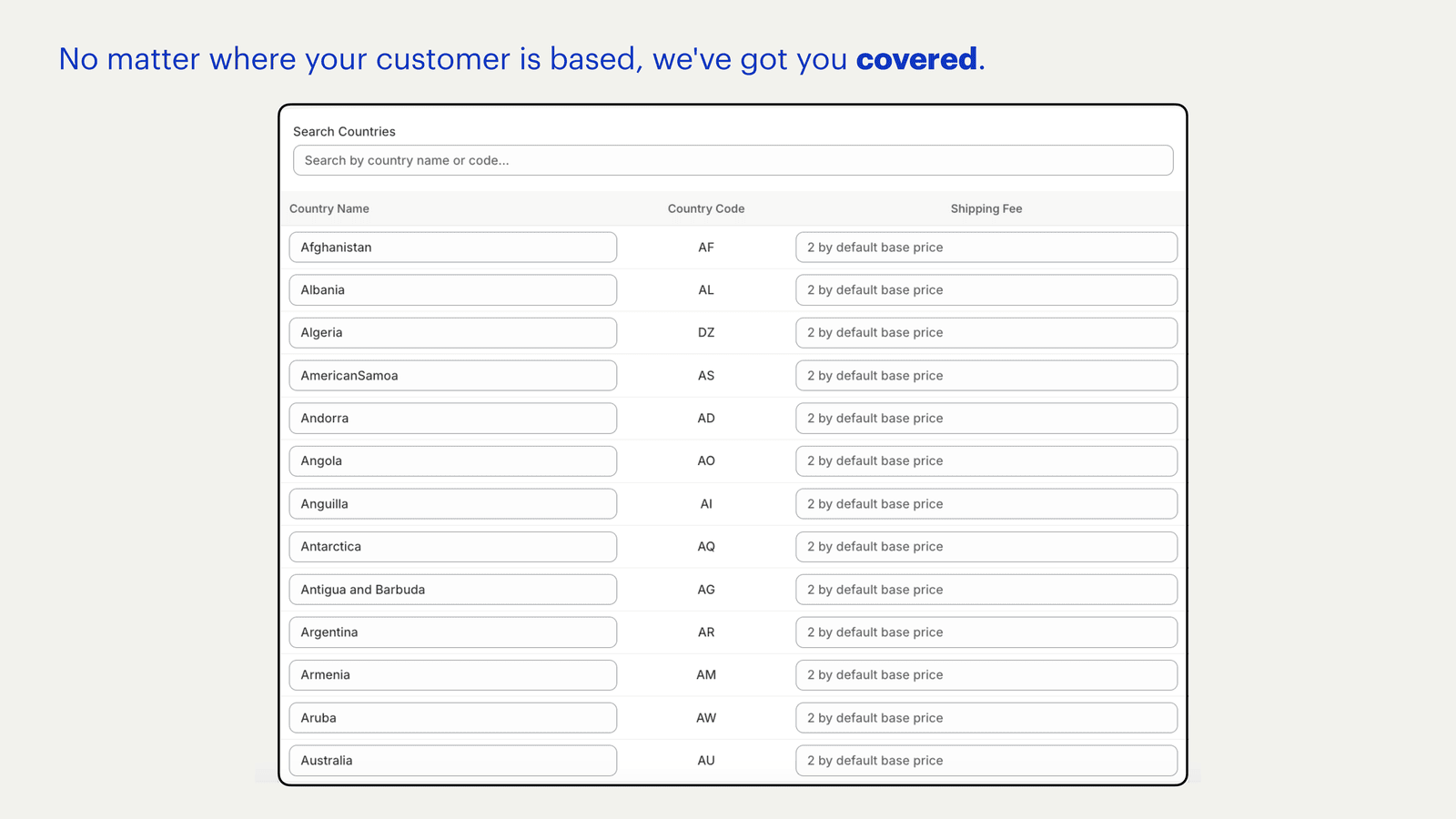The width and height of the screenshot is (1456, 819).
Task: Click the Argentina country name field
Action: 452,632
